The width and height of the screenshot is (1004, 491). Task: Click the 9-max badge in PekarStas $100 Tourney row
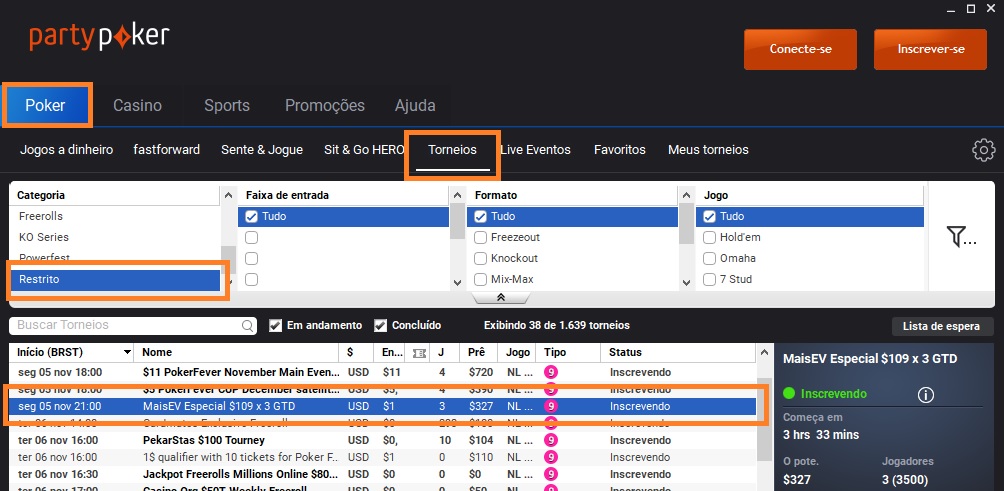[x=551, y=440]
